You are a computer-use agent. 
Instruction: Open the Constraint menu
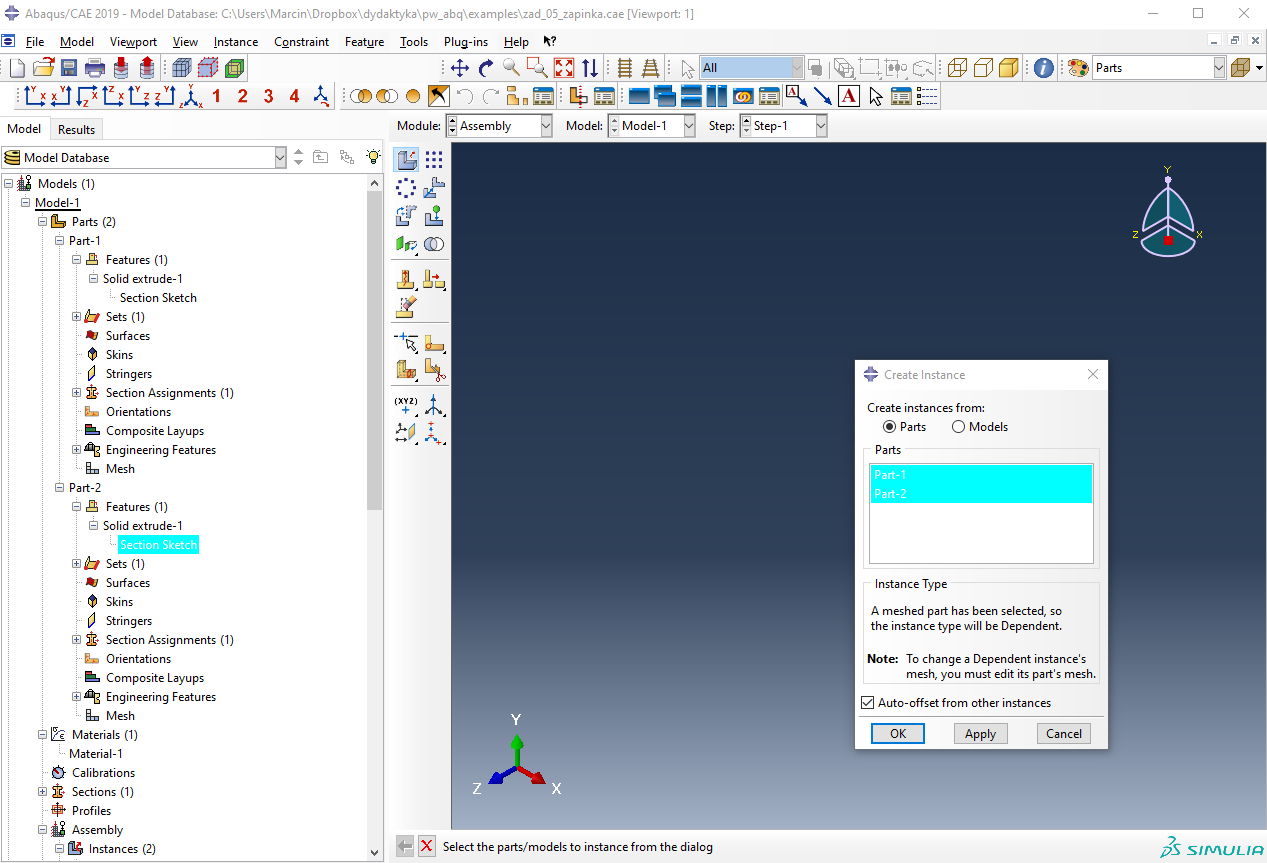[x=301, y=42]
